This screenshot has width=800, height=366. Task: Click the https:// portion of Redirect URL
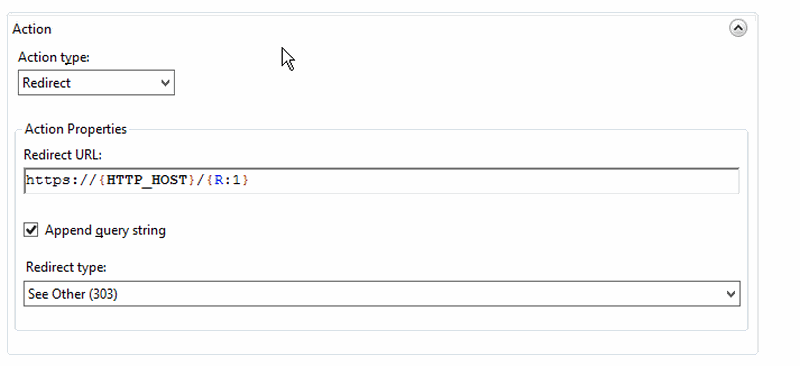point(61,180)
